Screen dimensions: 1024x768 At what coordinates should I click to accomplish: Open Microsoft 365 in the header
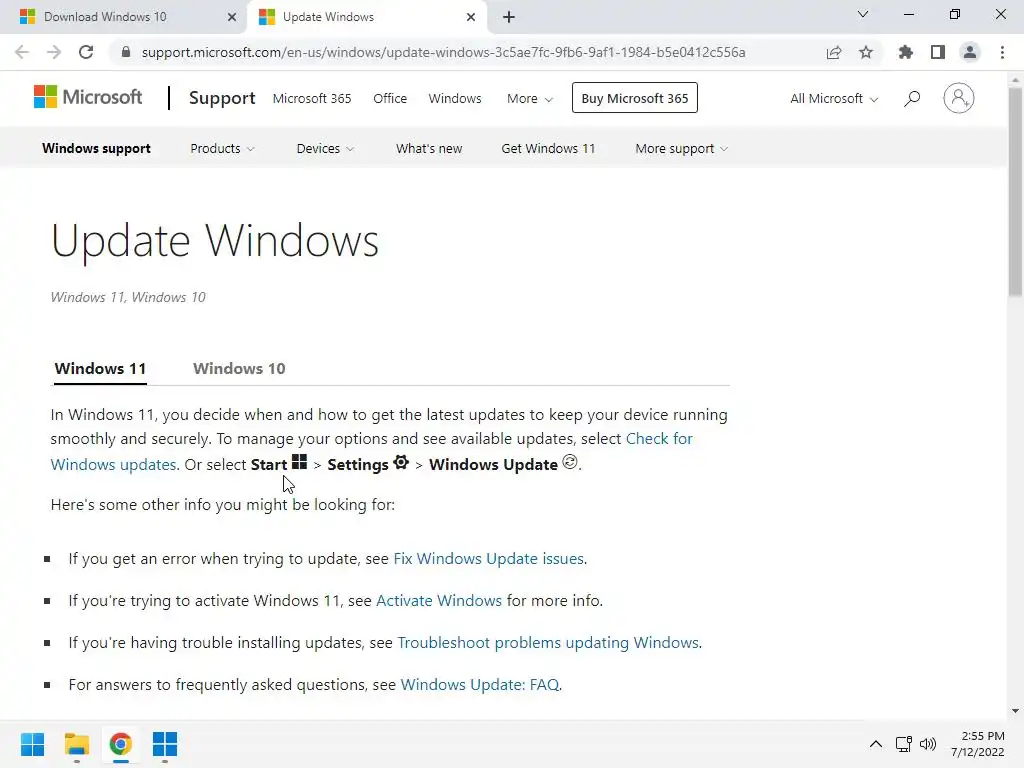[312, 99]
